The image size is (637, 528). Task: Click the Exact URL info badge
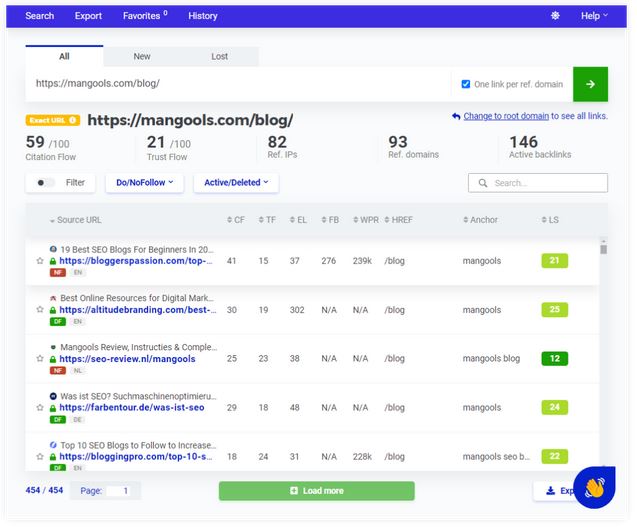click(52, 120)
